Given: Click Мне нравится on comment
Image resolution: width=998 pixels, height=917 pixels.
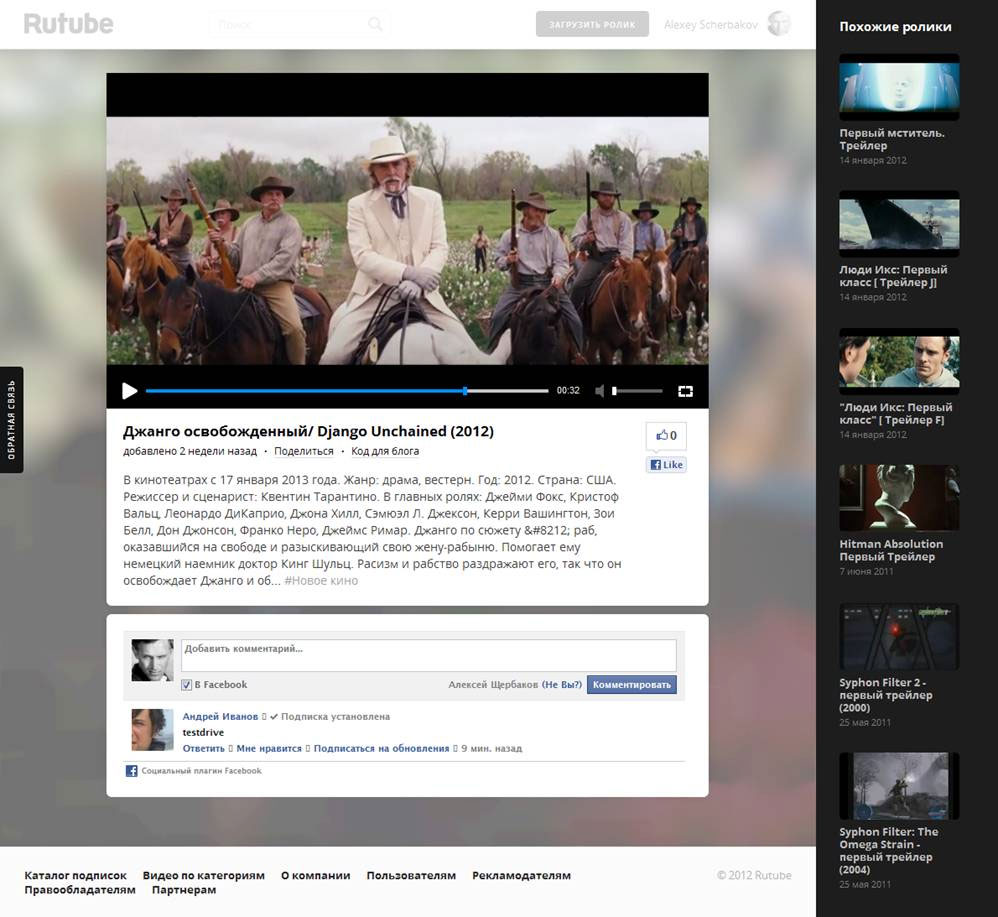Looking at the screenshot, I should click(x=269, y=748).
